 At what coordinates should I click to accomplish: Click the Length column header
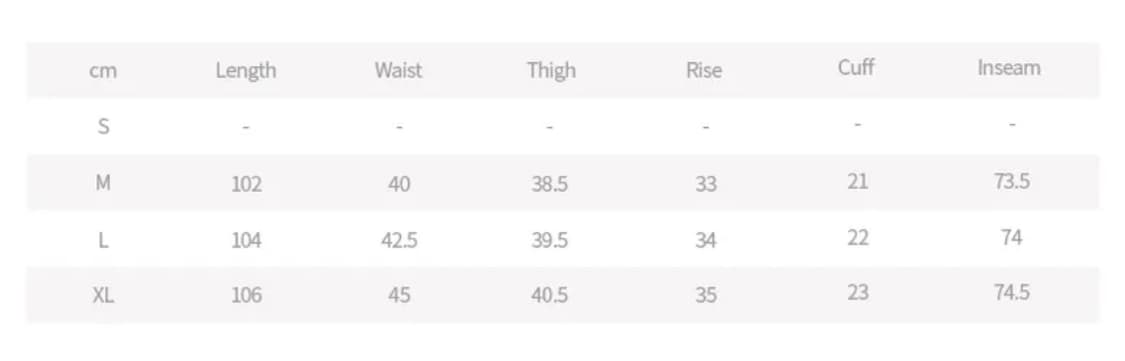tap(246, 70)
